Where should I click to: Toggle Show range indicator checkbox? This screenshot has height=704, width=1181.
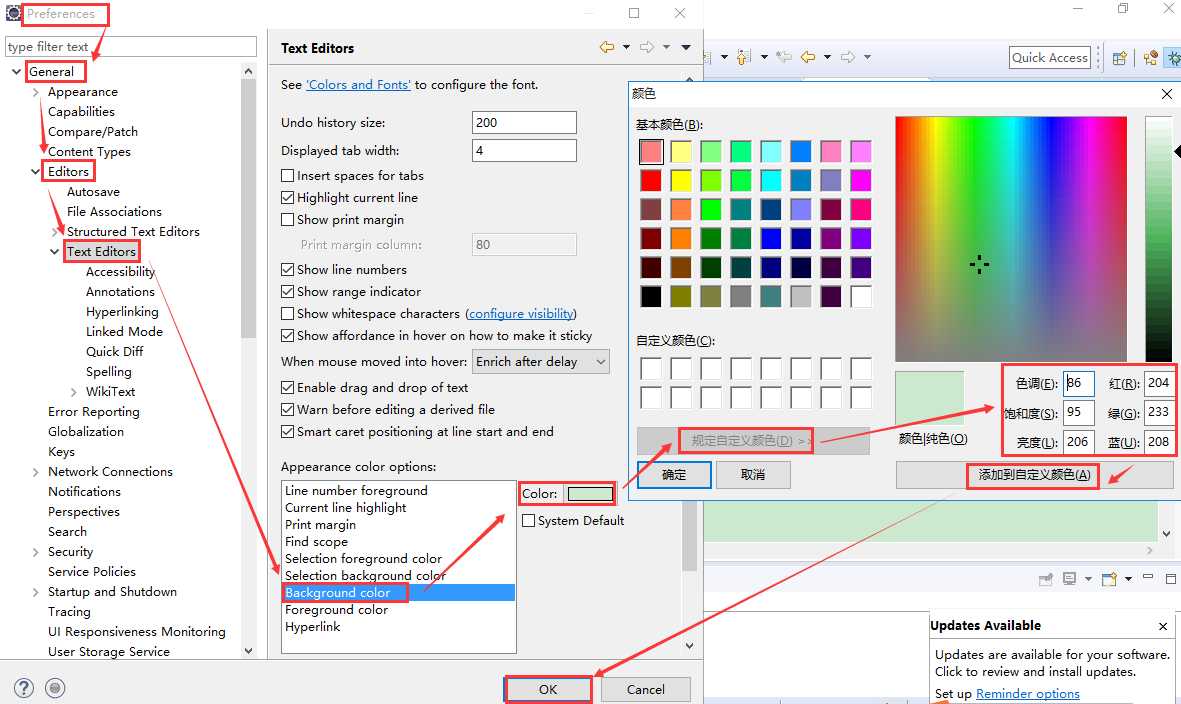pos(287,291)
